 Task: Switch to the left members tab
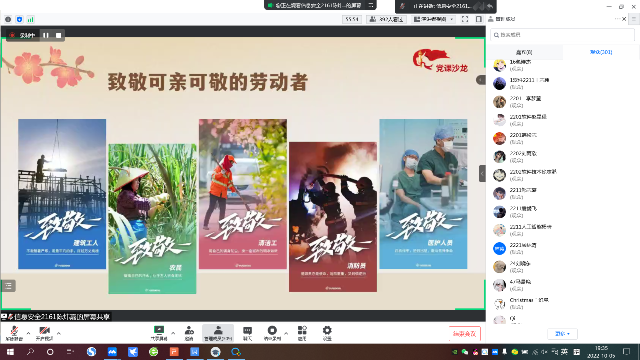pyautogui.click(x=524, y=52)
